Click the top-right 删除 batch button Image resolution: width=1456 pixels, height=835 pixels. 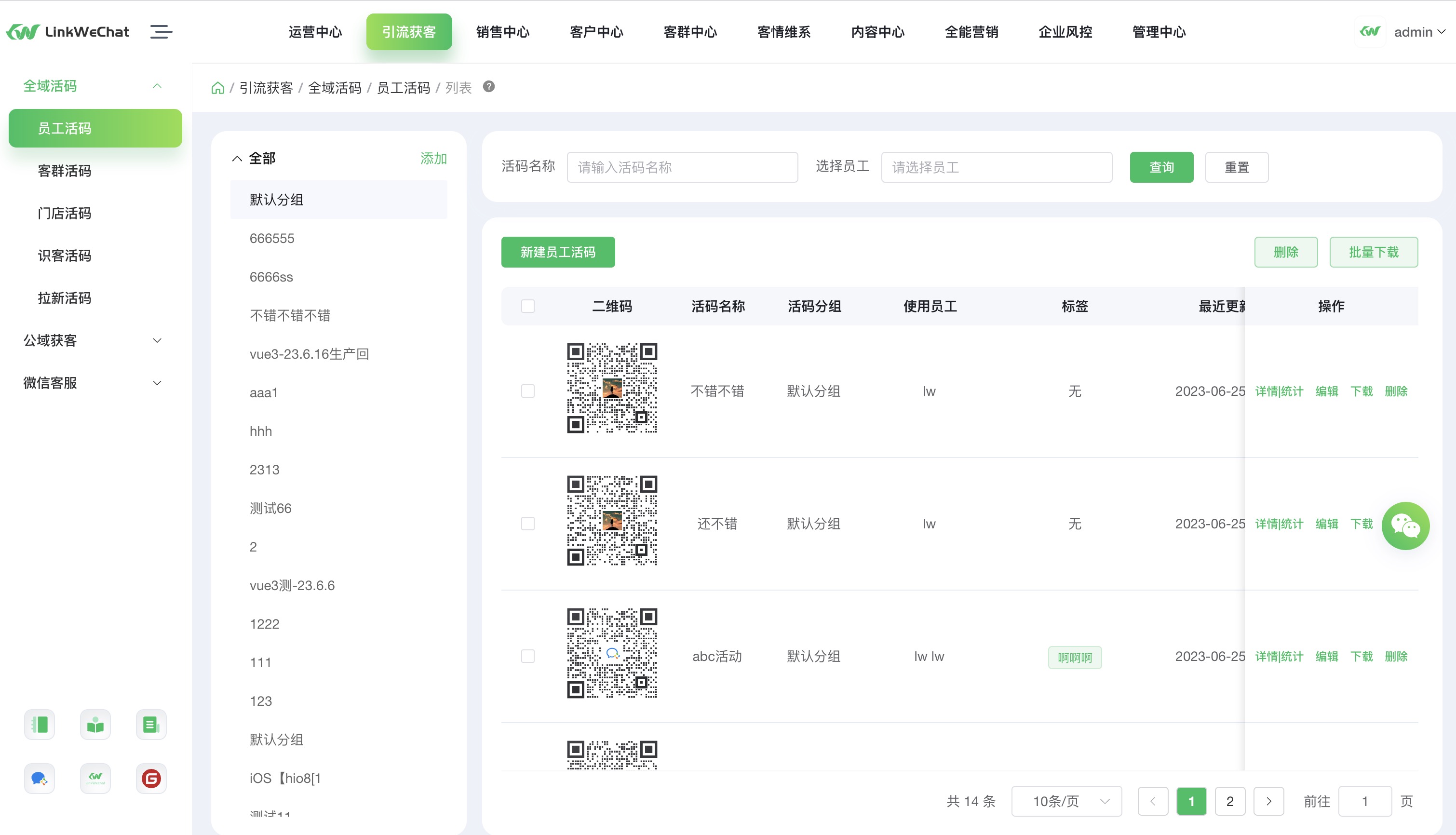[1286, 252]
